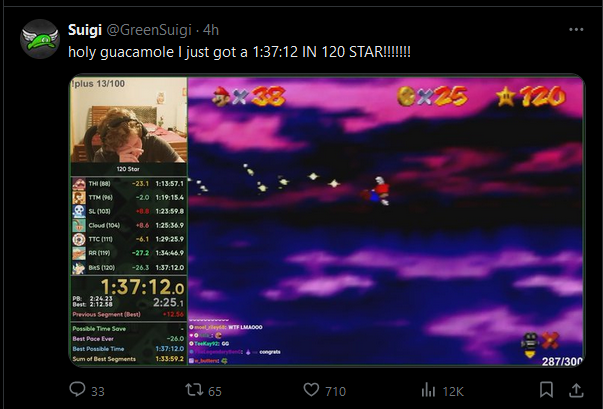Open the three-dot more options menu
This screenshot has width=603, height=409.
[576, 29]
